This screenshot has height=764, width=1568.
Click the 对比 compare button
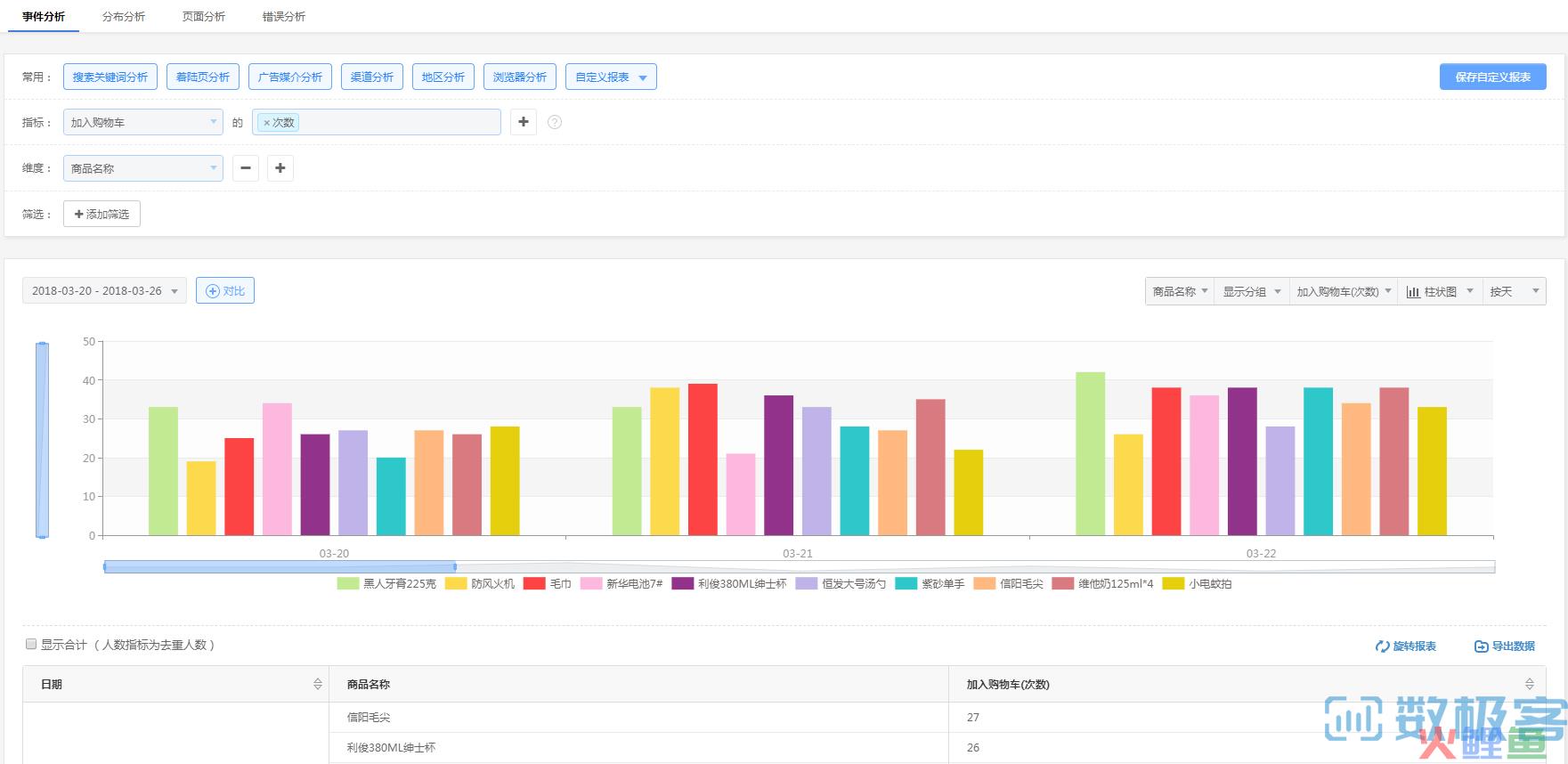pos(225,291)
